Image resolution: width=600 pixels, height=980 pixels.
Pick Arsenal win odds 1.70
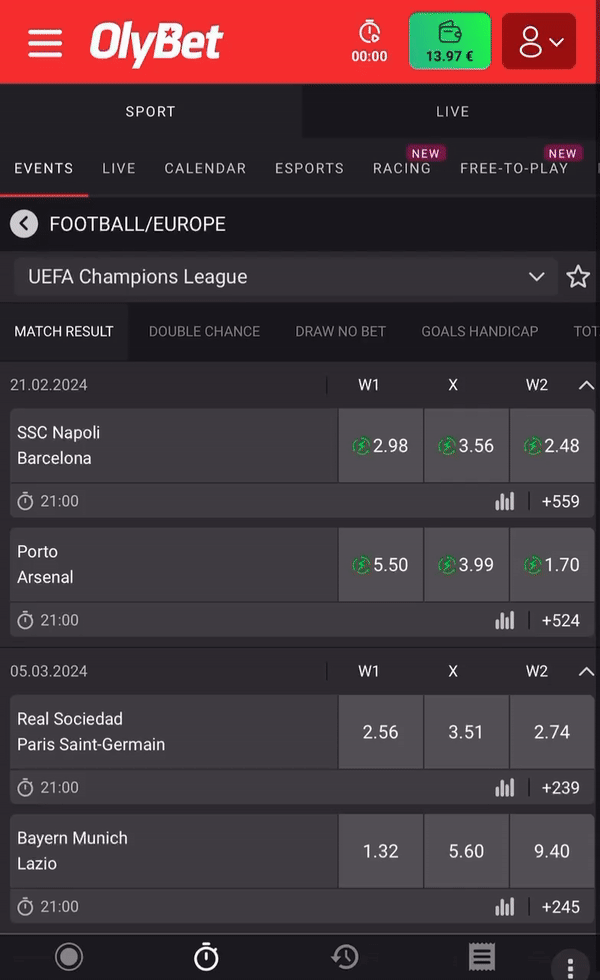coord(552,565)
